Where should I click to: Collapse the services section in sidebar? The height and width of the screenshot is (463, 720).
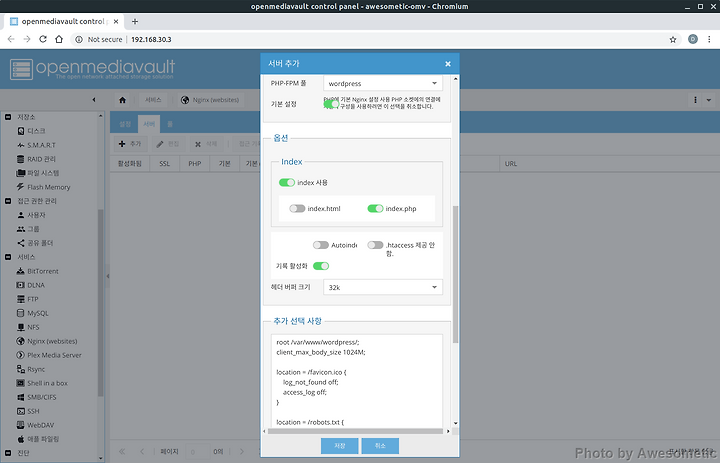click(x=8, y=257)
